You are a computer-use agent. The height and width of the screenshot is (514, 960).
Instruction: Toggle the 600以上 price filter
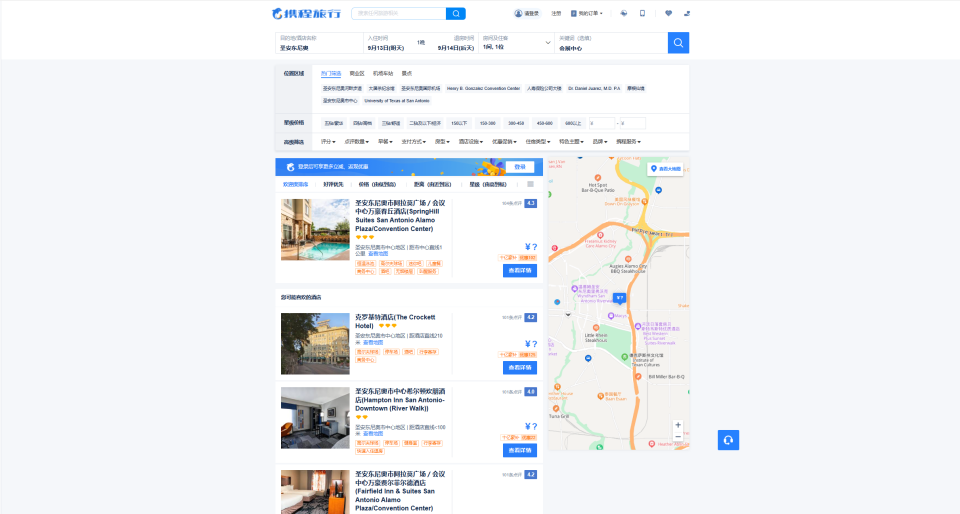(x=573, y=124)
